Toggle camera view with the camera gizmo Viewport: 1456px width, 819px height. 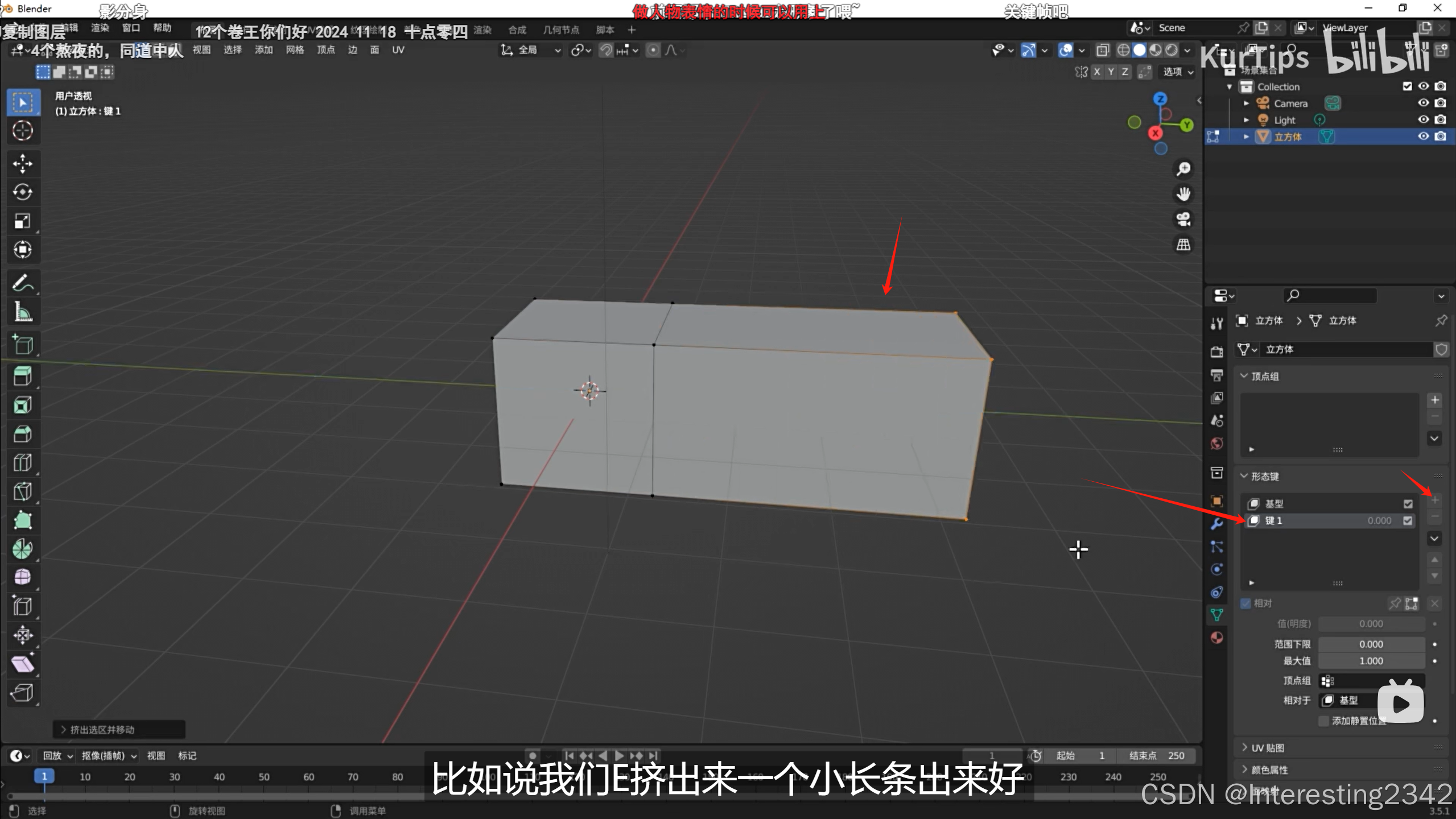click(x=1183, y=219)
